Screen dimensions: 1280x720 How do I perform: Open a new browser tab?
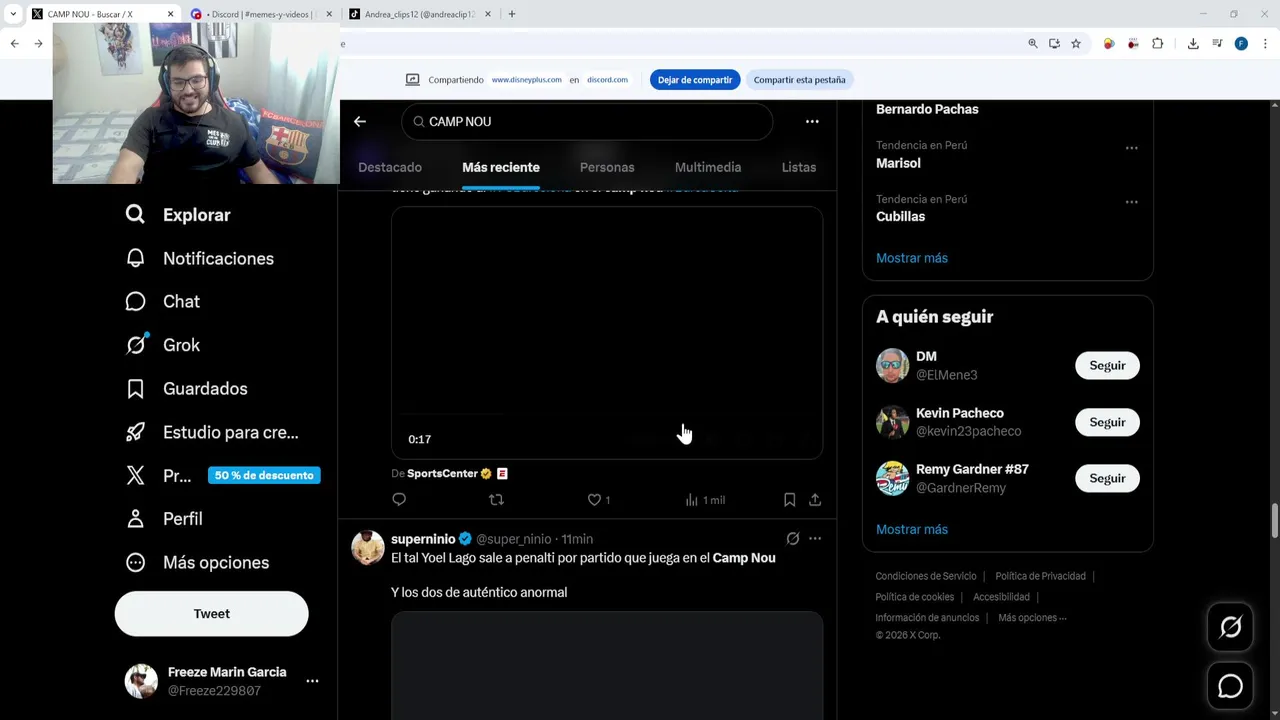512,14
